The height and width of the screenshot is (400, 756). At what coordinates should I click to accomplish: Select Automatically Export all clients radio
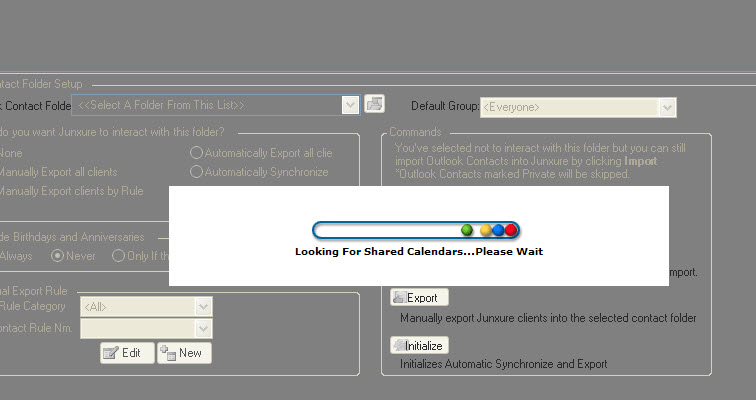pyautogui.click(x=196, y=153)
